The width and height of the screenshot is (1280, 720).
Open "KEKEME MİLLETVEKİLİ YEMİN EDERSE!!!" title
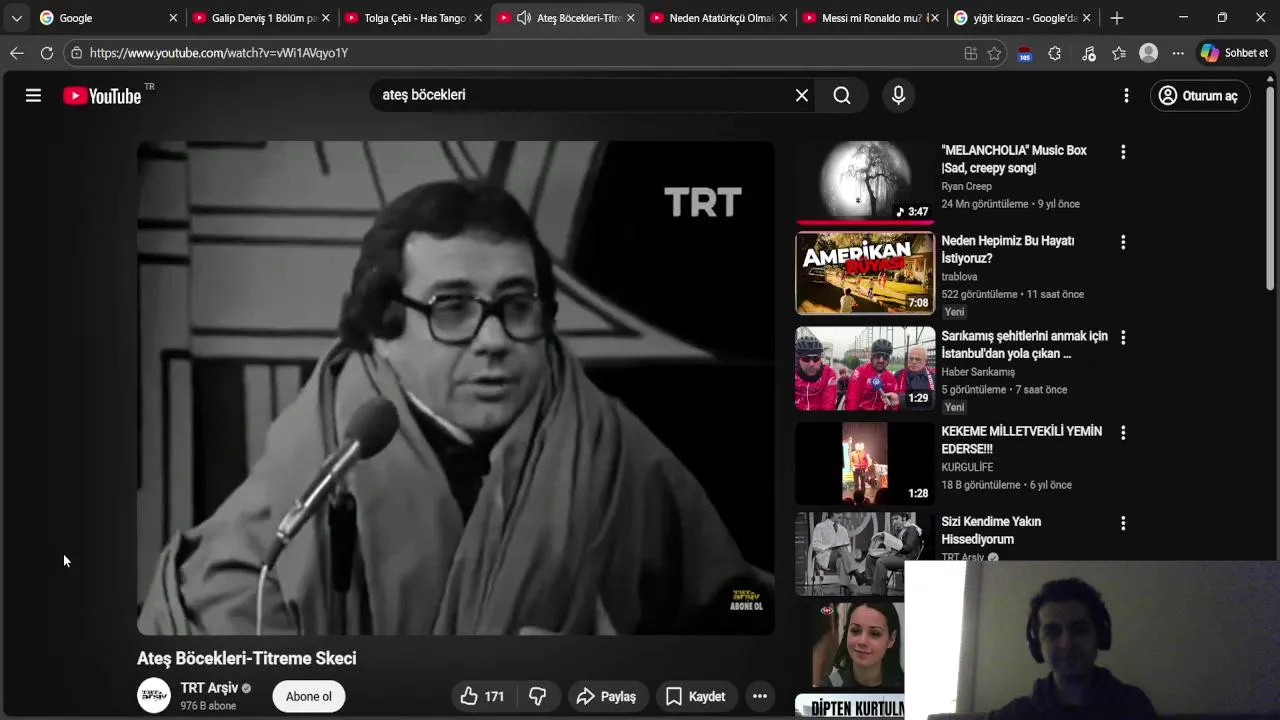point(1021,440)
